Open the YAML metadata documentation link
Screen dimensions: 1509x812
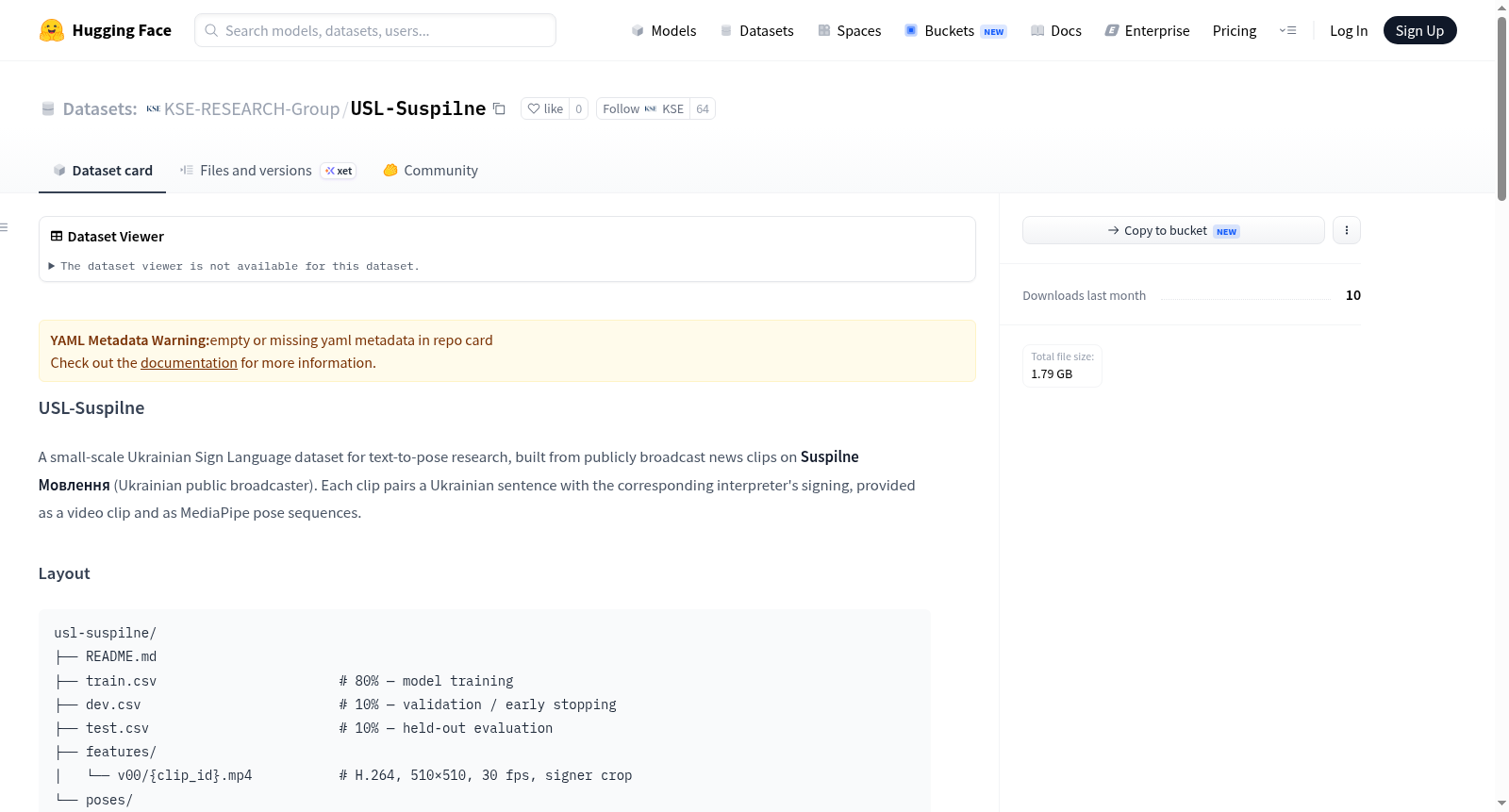click(x=189, y=363)
